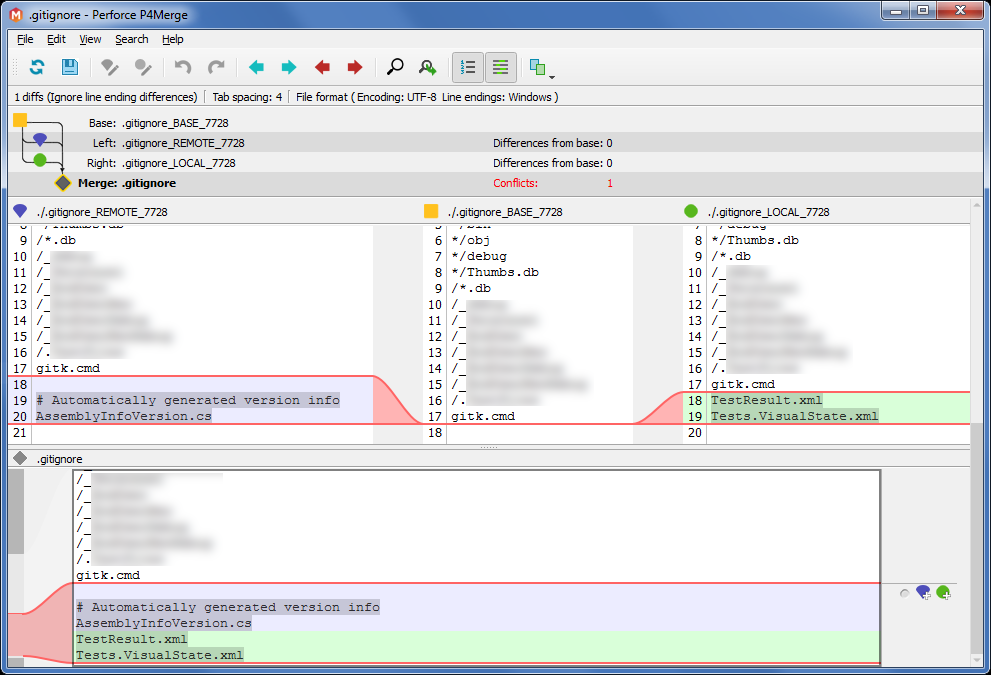Click the 'Tab spacing: 4' setting
This screenshot has height=675, width=991.
[x=247, y=97]
